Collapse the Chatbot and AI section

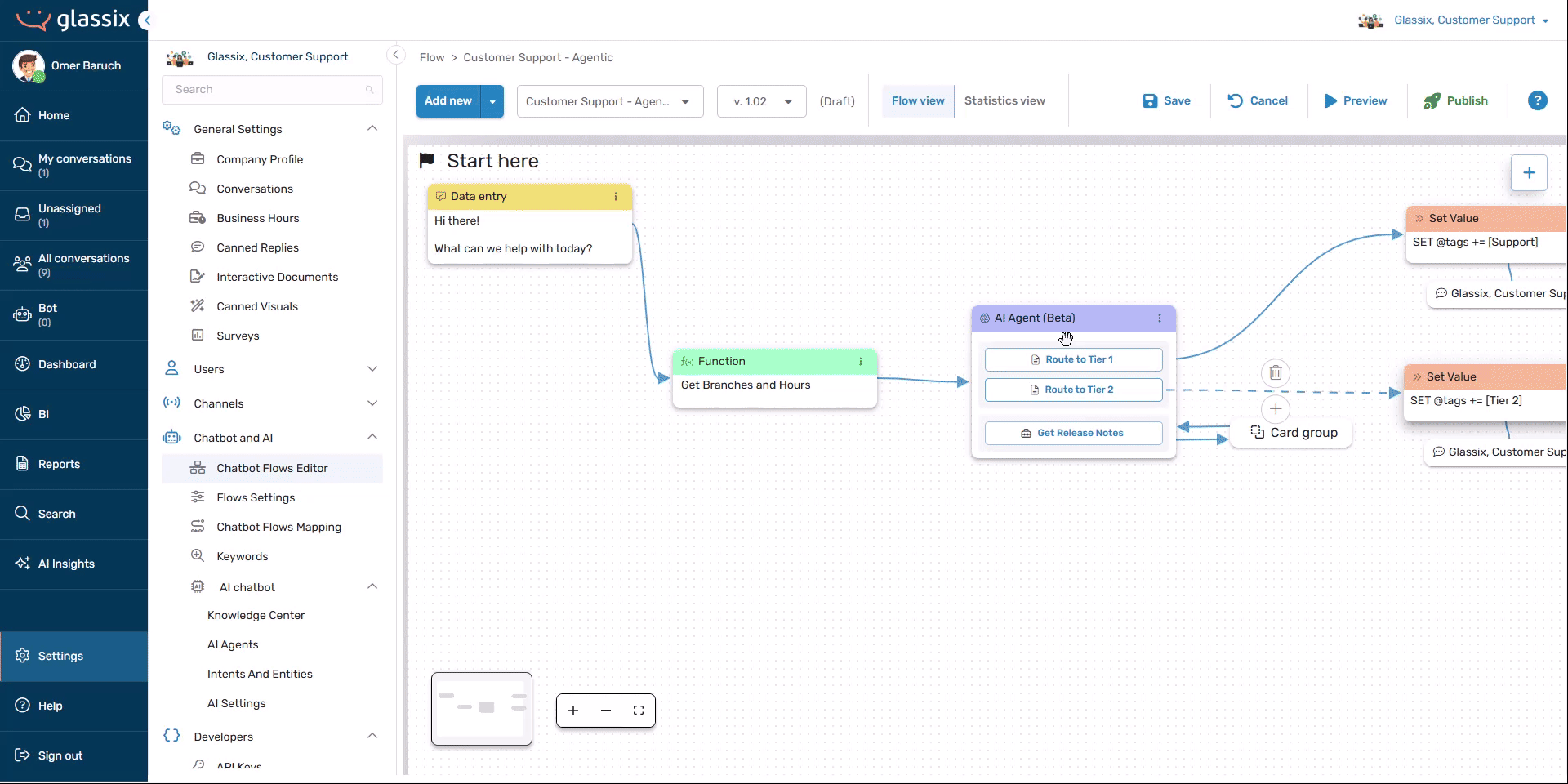click(x=372, y=437)
